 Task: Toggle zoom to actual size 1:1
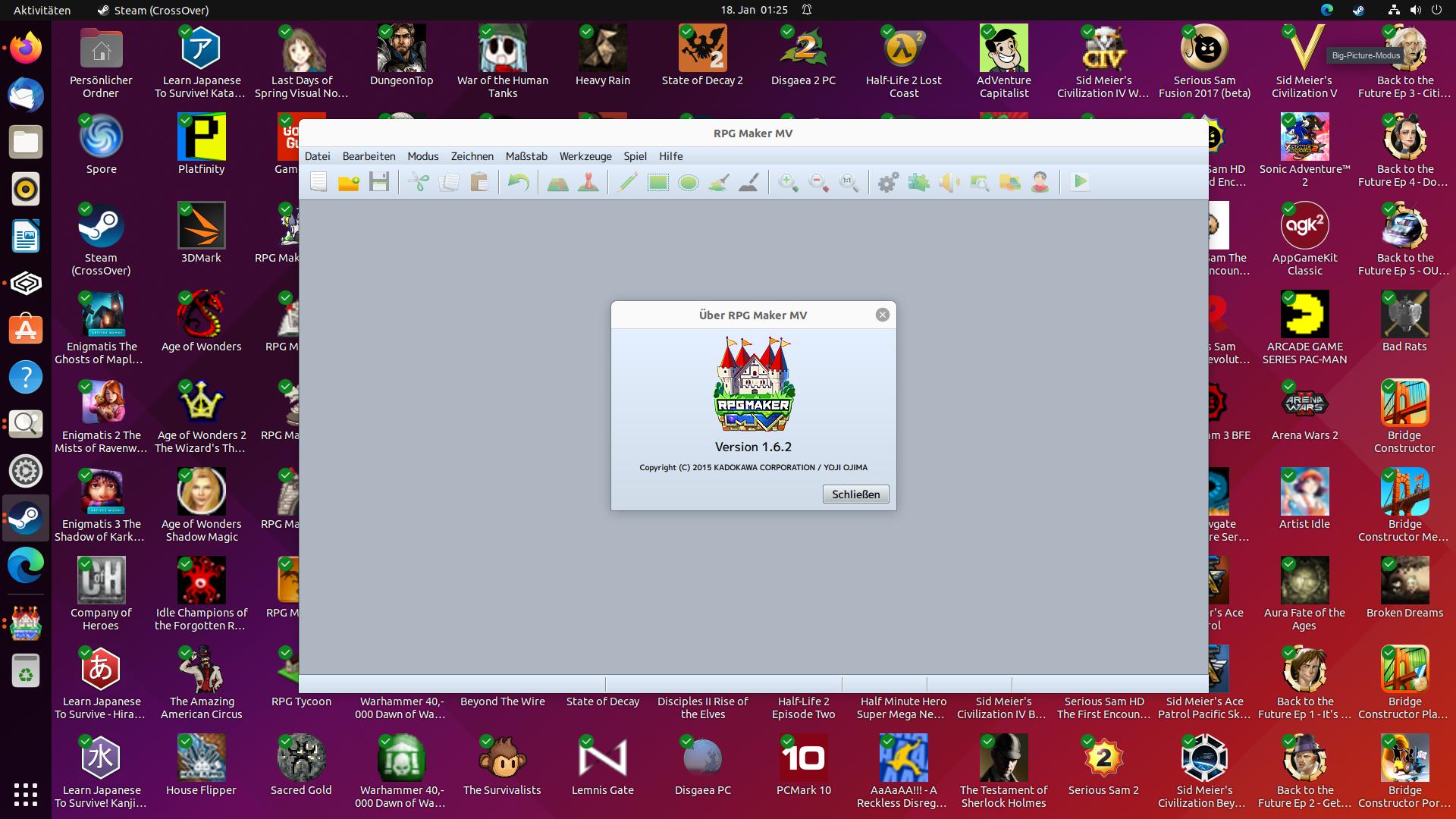point(849,182)
